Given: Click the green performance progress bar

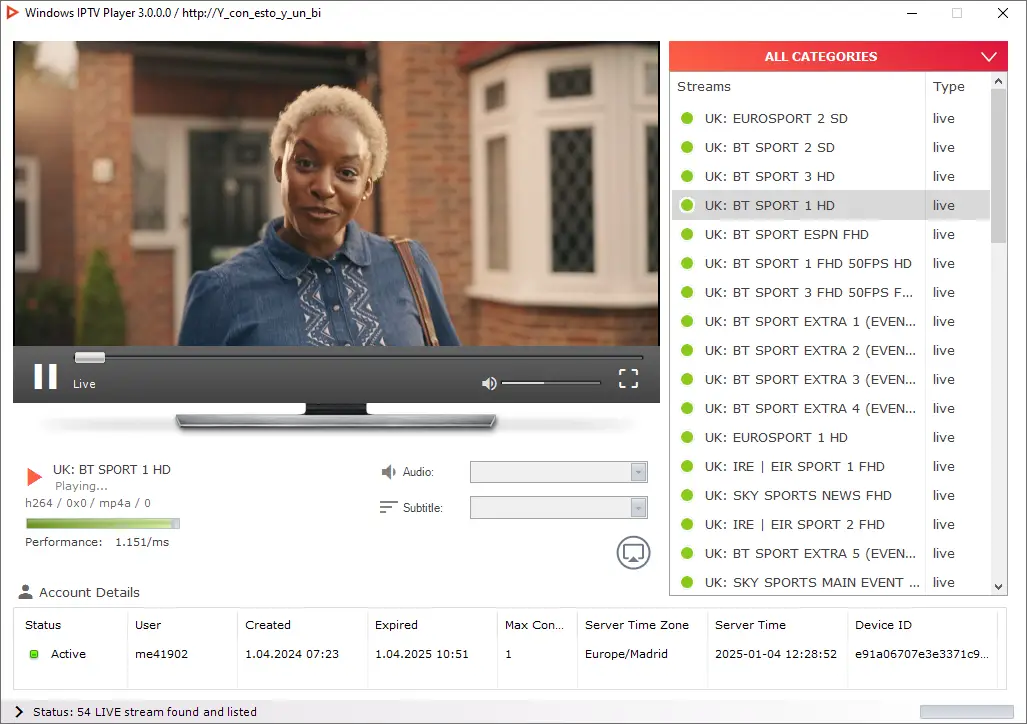Looking at the screenshot, I should [x=102, y=524].
